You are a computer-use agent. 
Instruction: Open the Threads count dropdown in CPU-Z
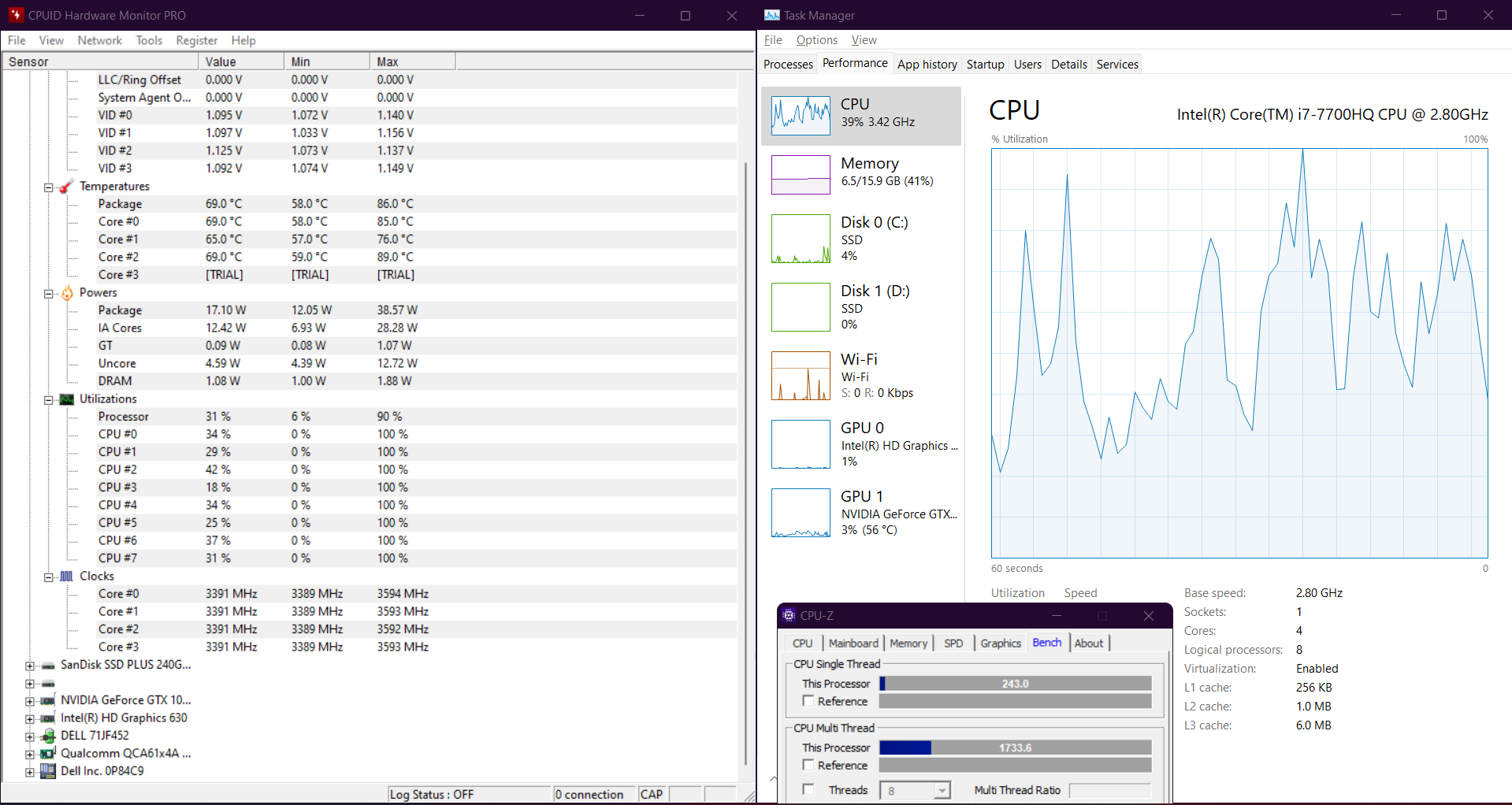[942, 790]
